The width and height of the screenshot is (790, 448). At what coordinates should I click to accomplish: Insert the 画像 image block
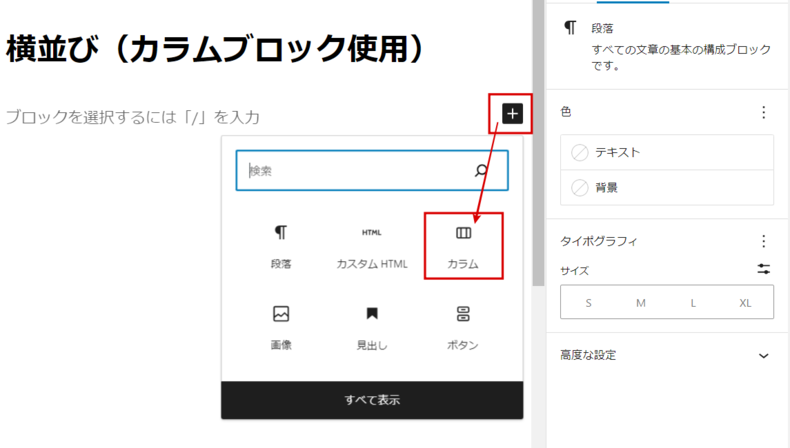[281, 328]
